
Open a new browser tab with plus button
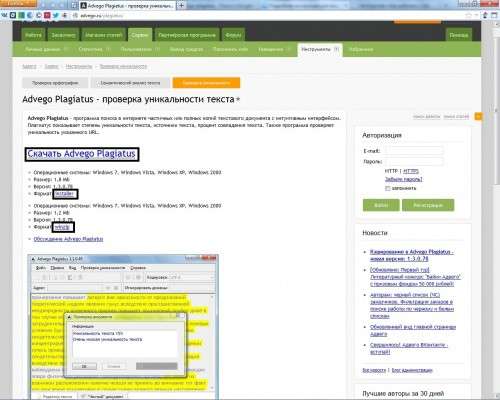[x=181, y=5]
